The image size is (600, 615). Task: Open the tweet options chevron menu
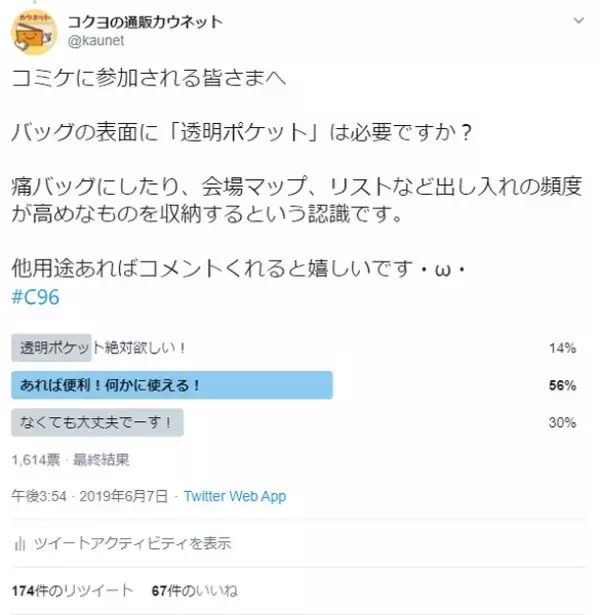click(x=577, y=21)
